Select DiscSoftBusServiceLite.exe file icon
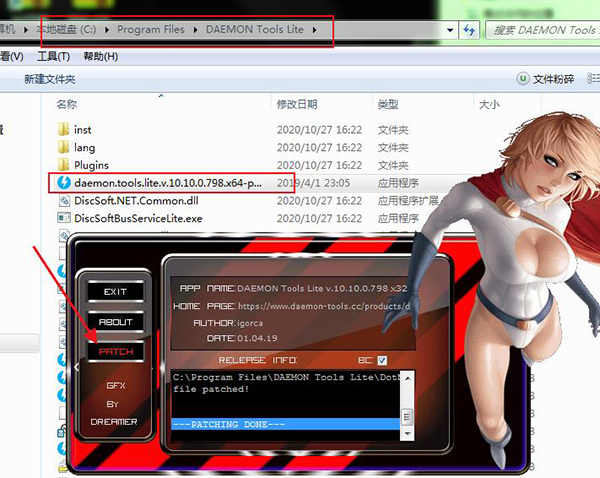 [x=64, y=218]
